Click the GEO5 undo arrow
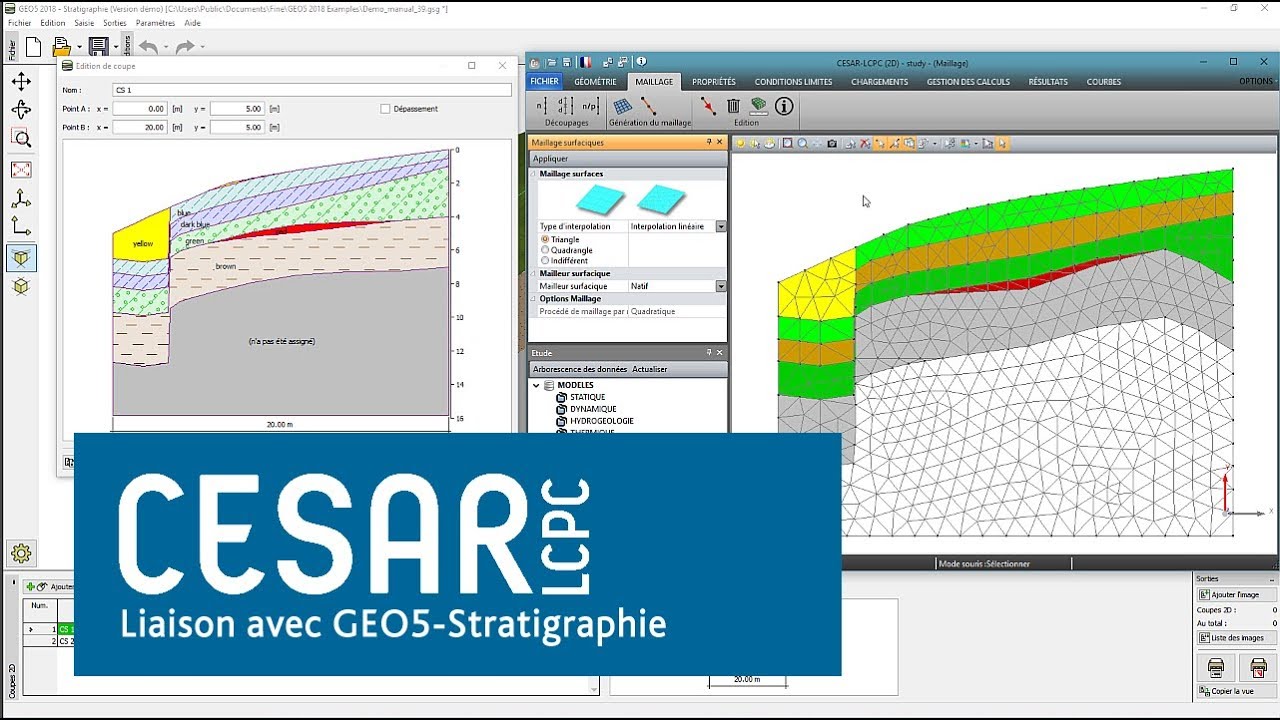 tap(148, 46)
